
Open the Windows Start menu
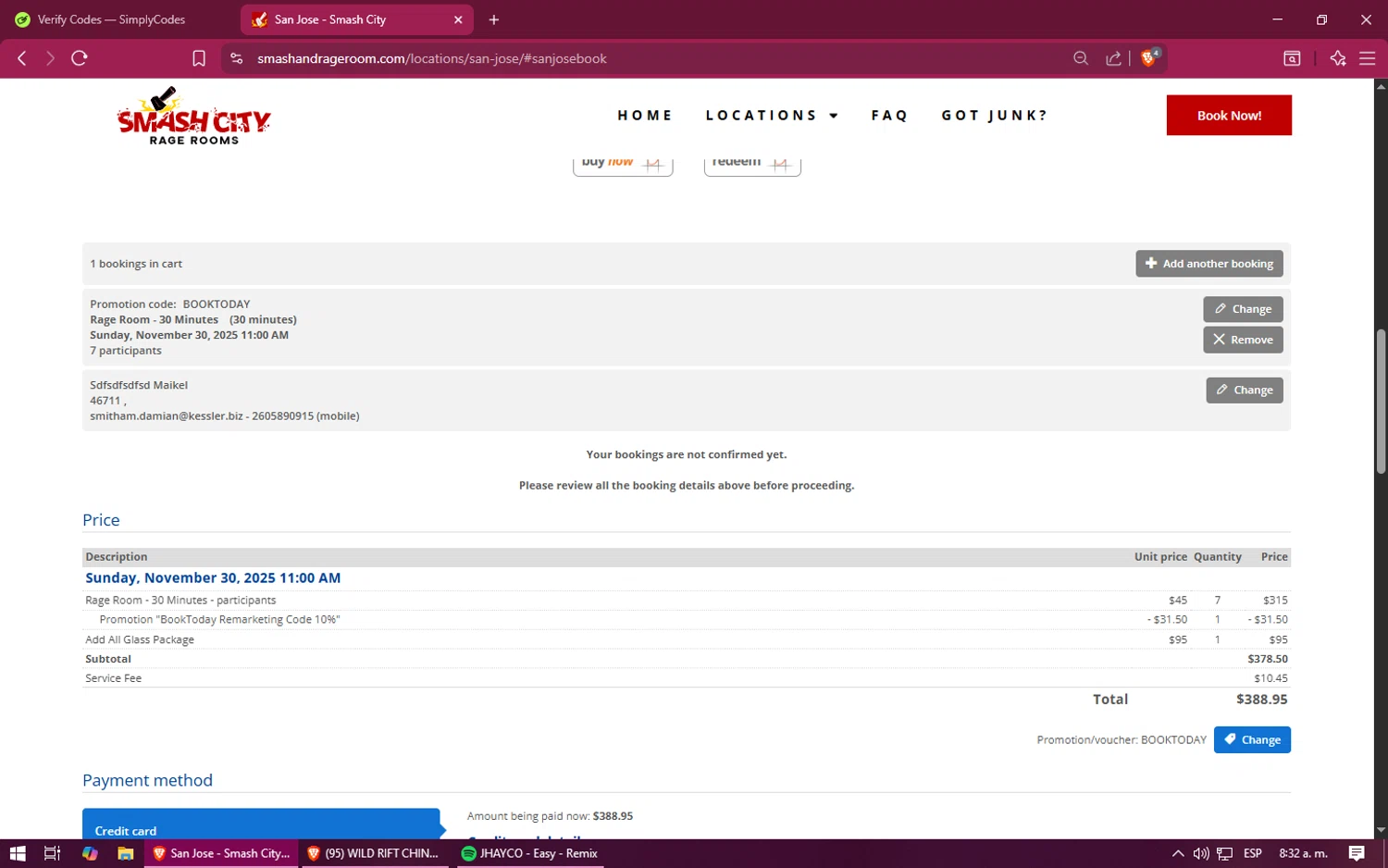point(18,853)
